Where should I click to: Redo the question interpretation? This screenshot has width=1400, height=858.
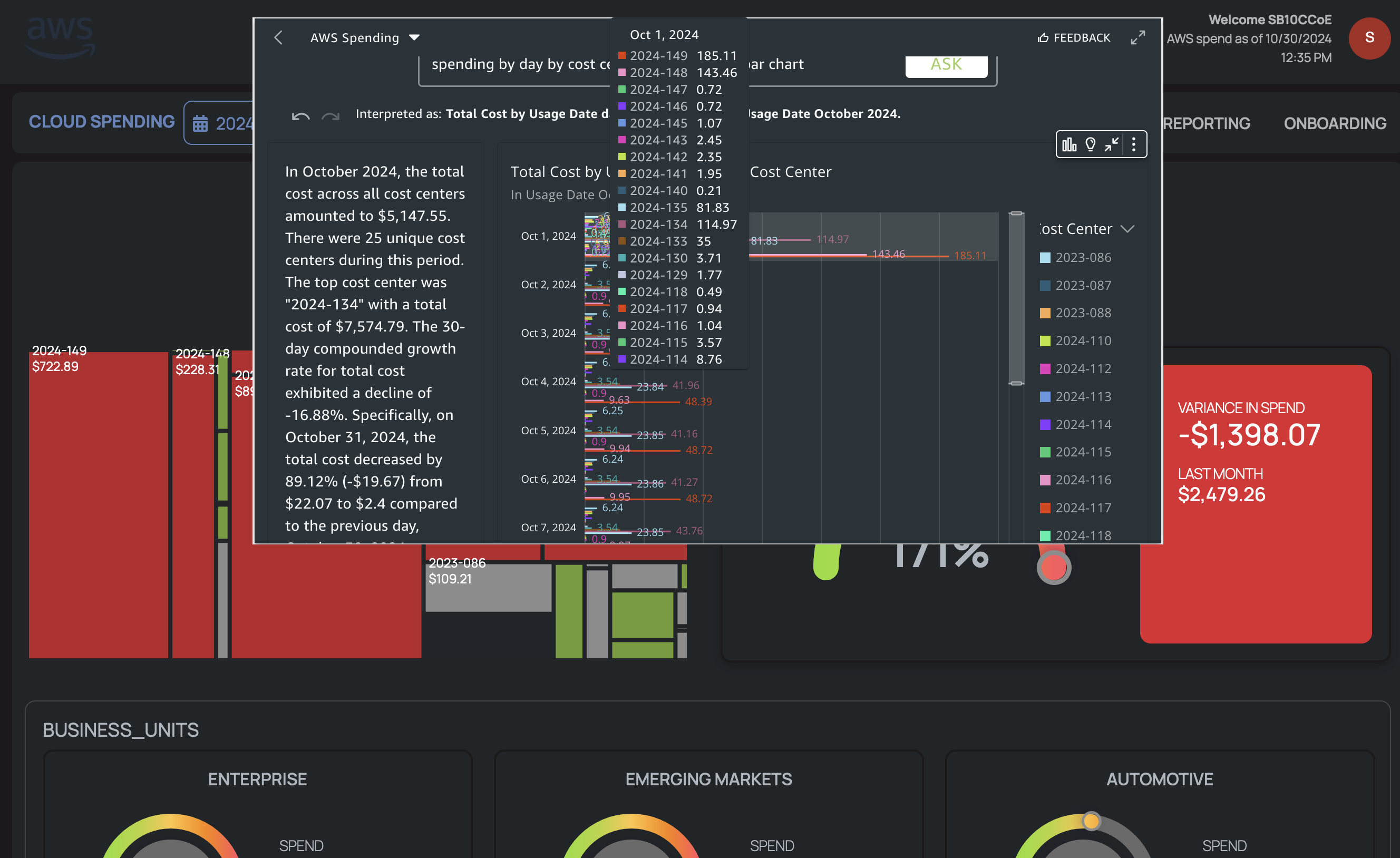(x=330, y=116)
